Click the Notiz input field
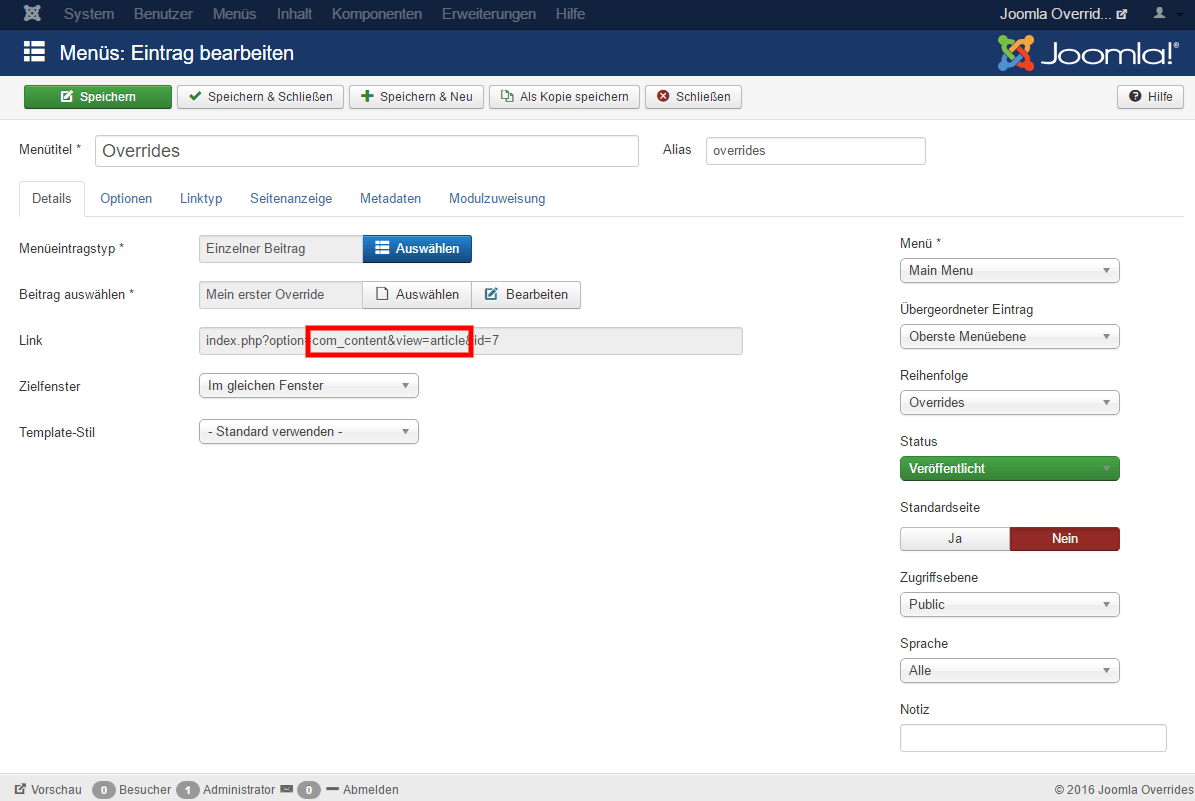The image size is (1195, 801). point(1033,738)
